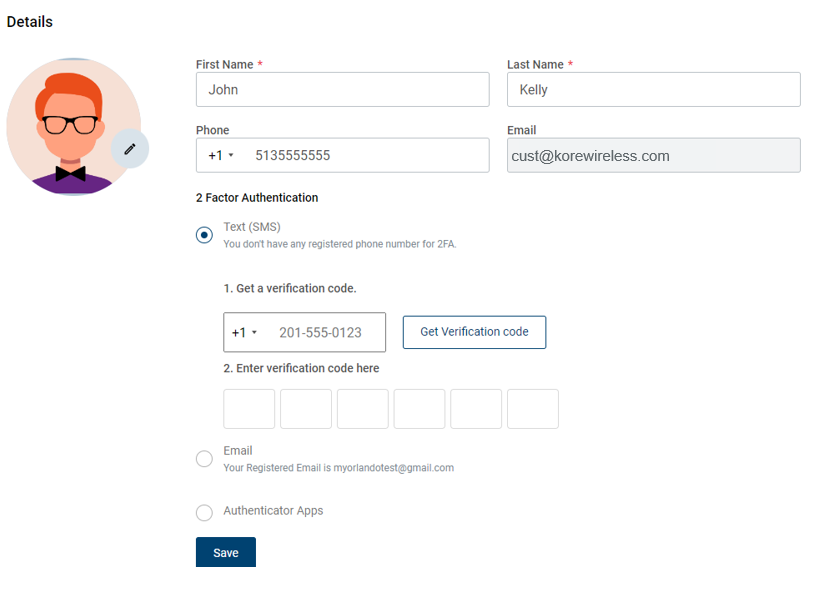Viewport: 838px width, 591px height.
Task: Click the pencil edit avatar icon
Action: (129, 149)
